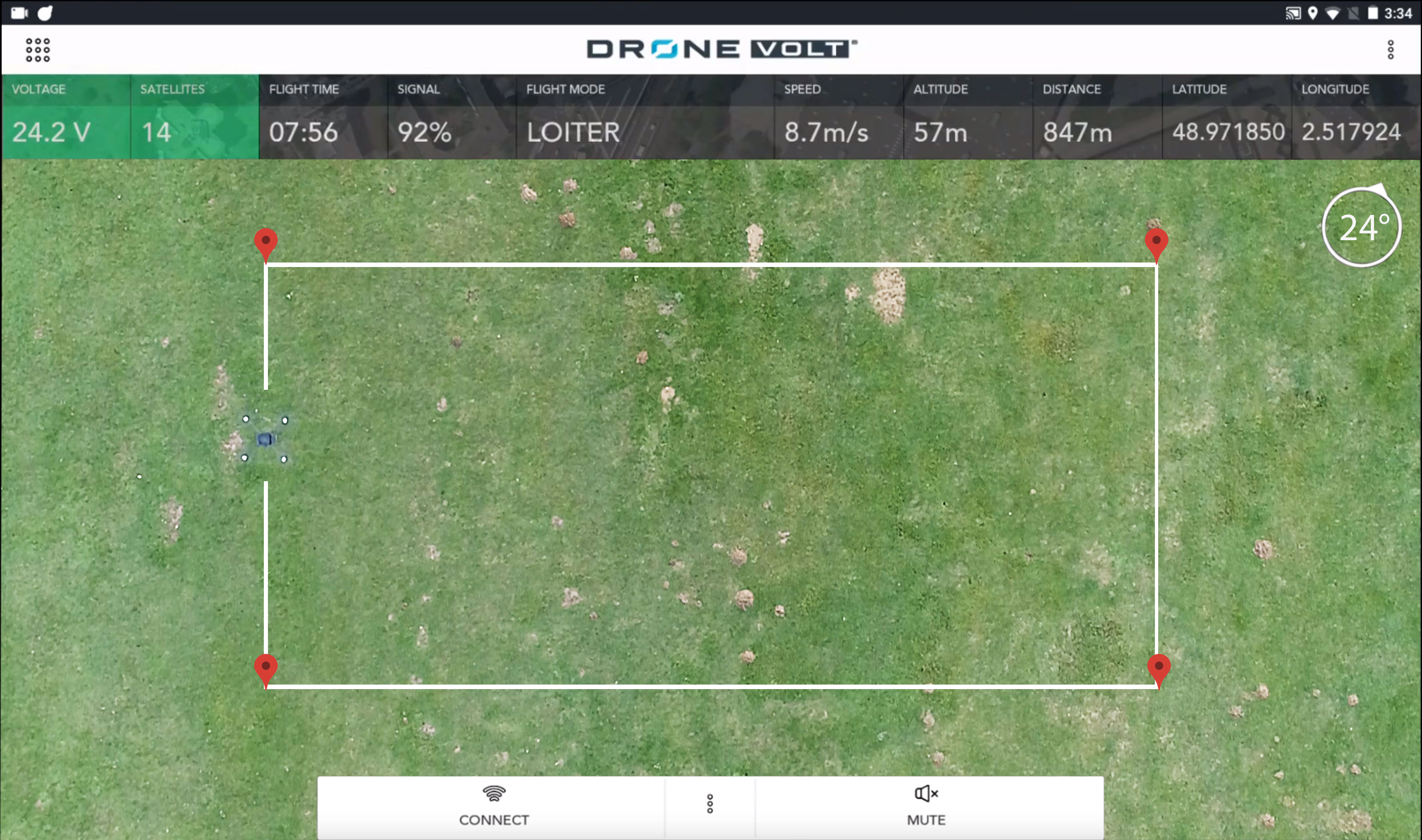Open the nine-dot grid menu

[38, 50]
